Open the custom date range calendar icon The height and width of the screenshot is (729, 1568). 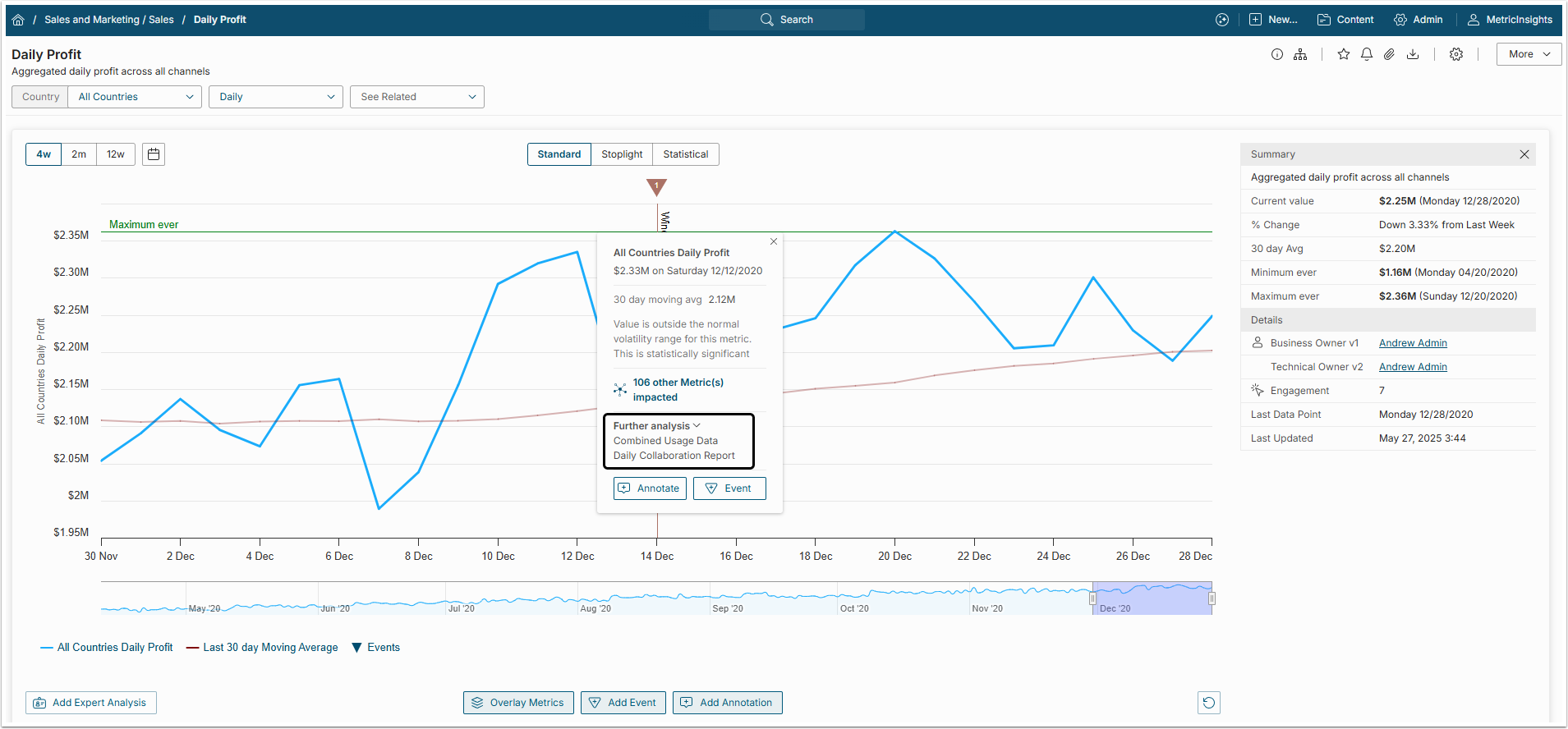pyautogui.click(x=154, y=154)
